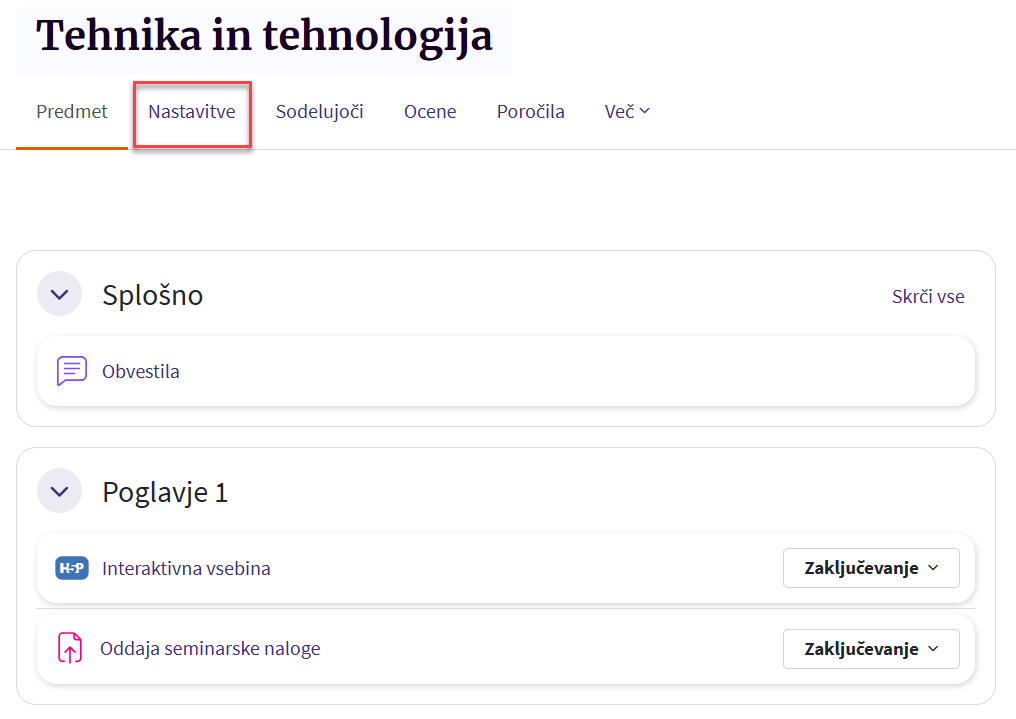Open the Oddaja seminarske naloge link

(210, 649)
